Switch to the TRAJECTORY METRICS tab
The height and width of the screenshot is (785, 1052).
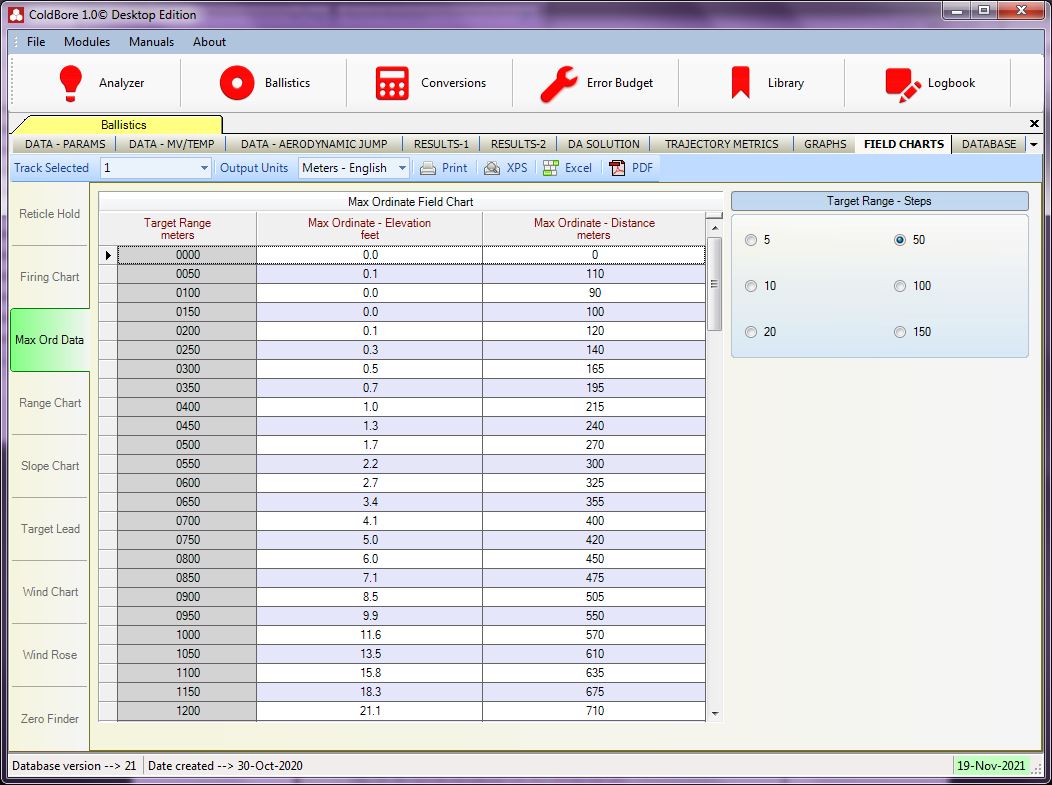click(x=722, y=144)
